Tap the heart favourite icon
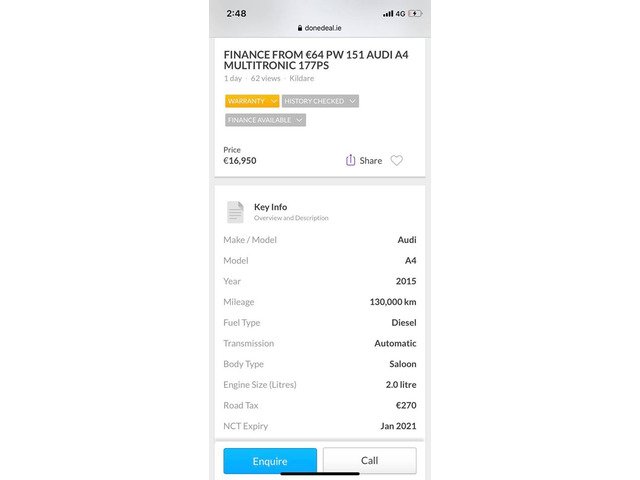The width and height of the screenshot is (640, 480). point(397,160)
